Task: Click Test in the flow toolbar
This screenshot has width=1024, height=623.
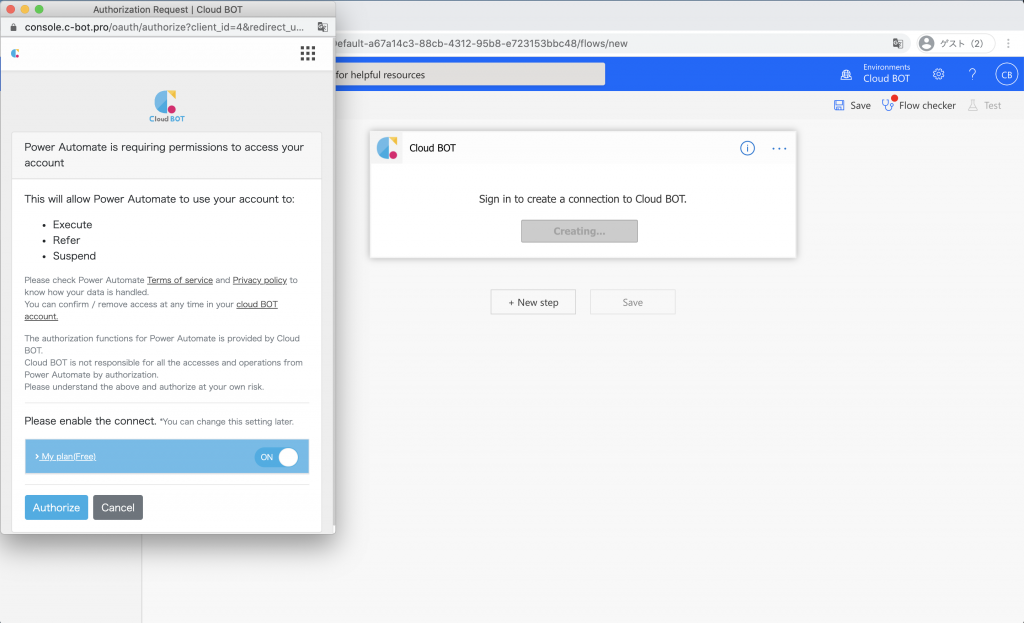Action: 985,105
